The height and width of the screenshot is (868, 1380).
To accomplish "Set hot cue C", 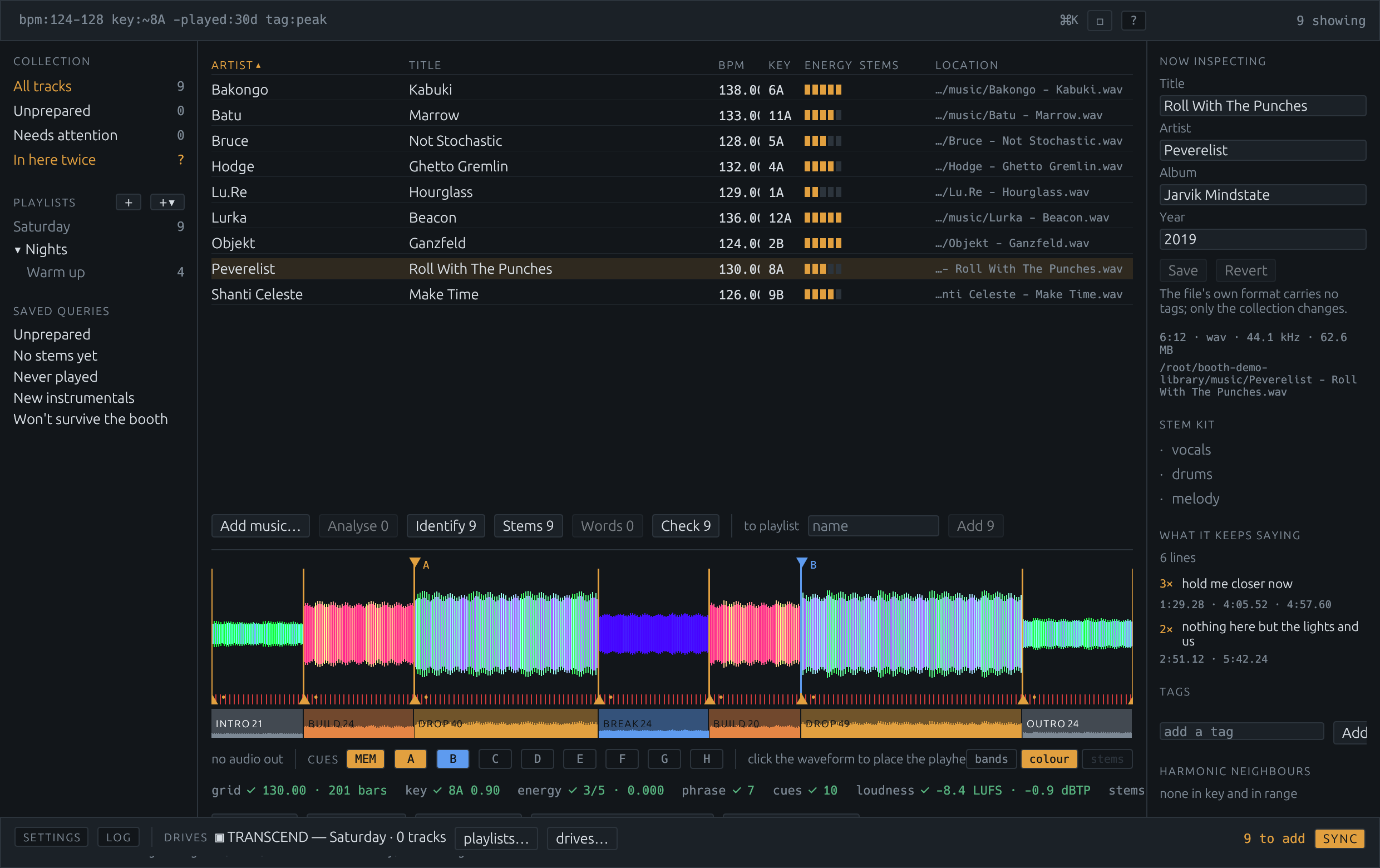I will 495,758.
